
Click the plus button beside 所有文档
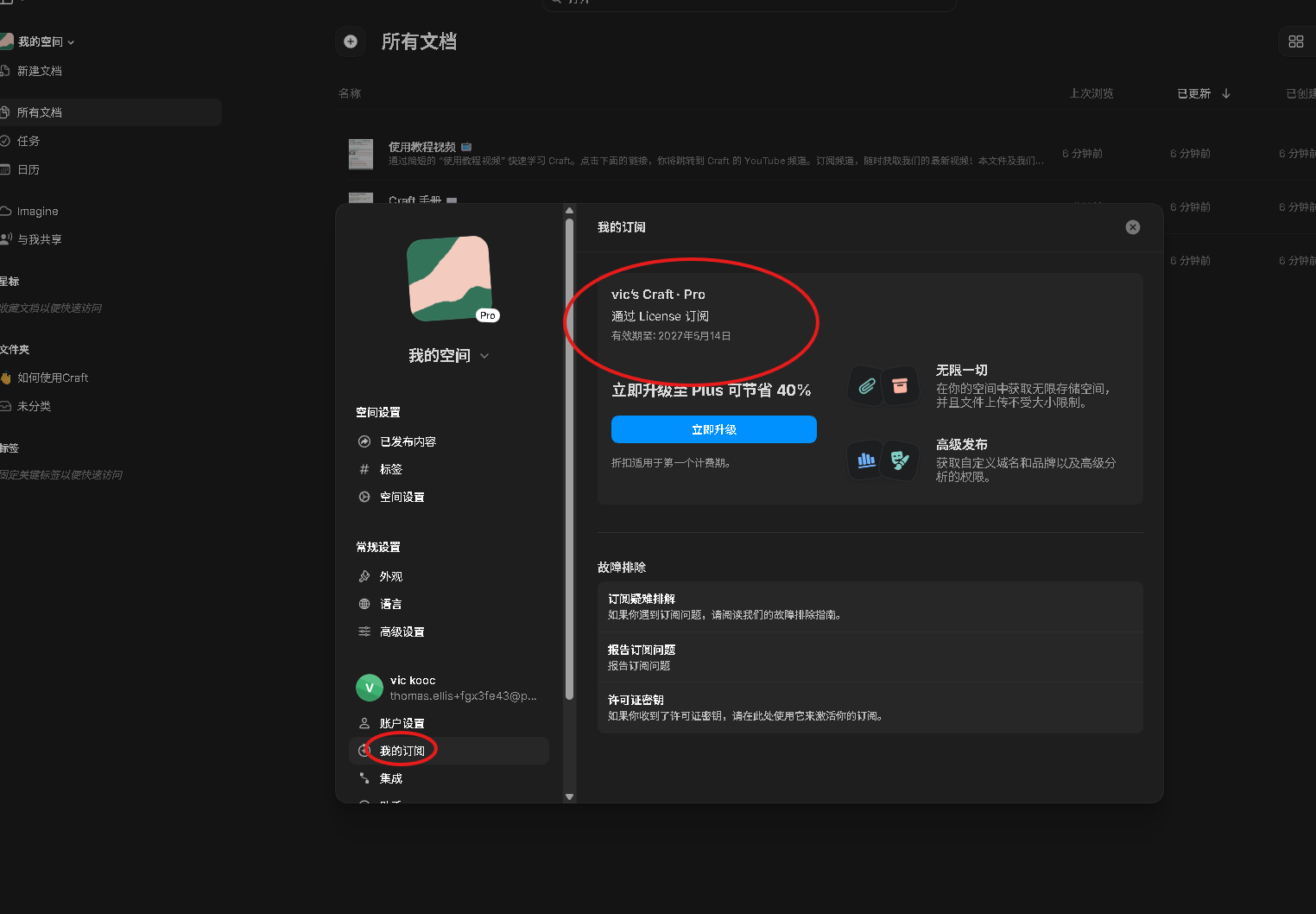point(351,41)
